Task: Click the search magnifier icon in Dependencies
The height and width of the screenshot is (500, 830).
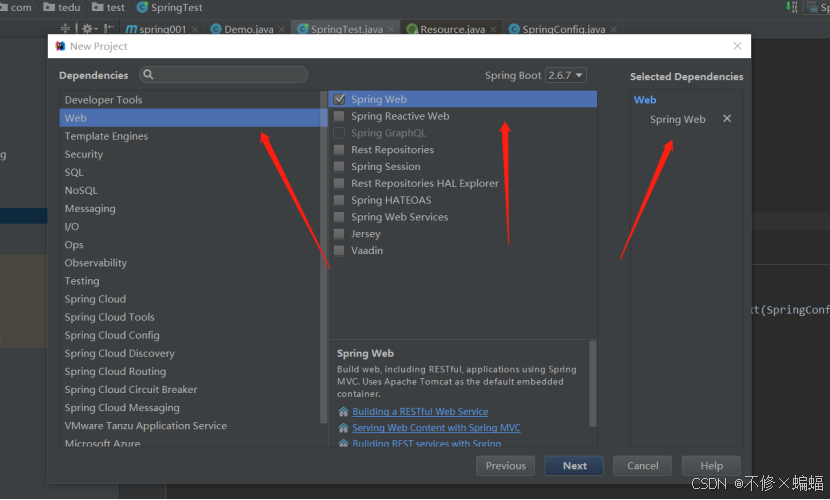Action: [148, 75]
